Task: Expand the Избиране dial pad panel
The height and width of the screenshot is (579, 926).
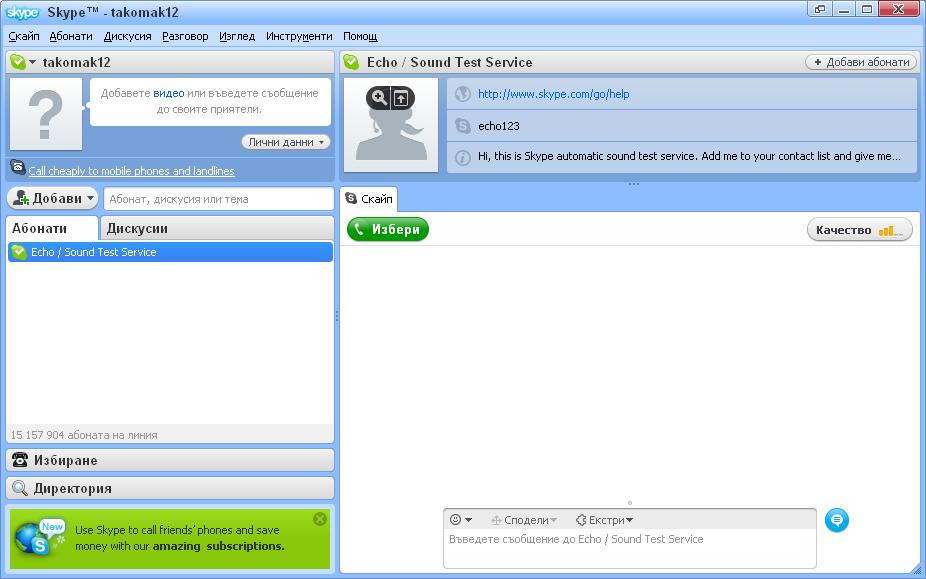Action: [x=170, y=460]
